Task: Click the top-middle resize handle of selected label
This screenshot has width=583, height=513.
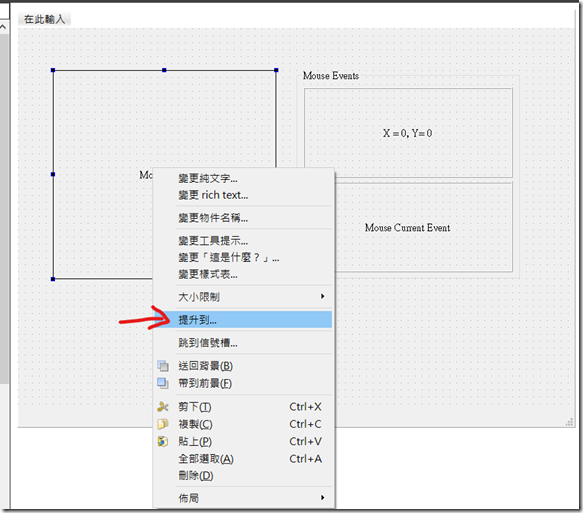Action: click(x=164, y=70)
